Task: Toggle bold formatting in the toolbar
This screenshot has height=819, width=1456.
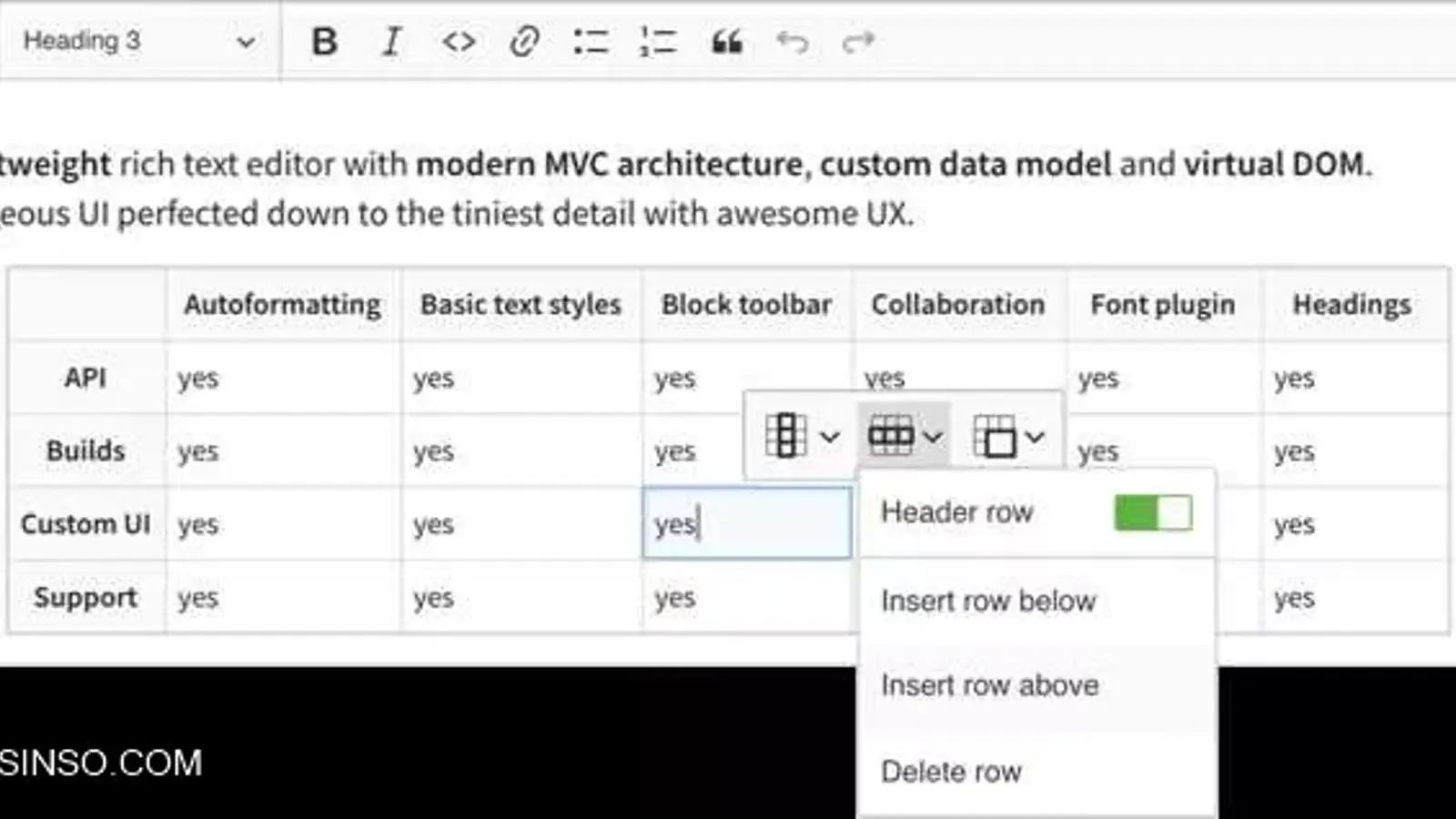Action: click(325, 41)
